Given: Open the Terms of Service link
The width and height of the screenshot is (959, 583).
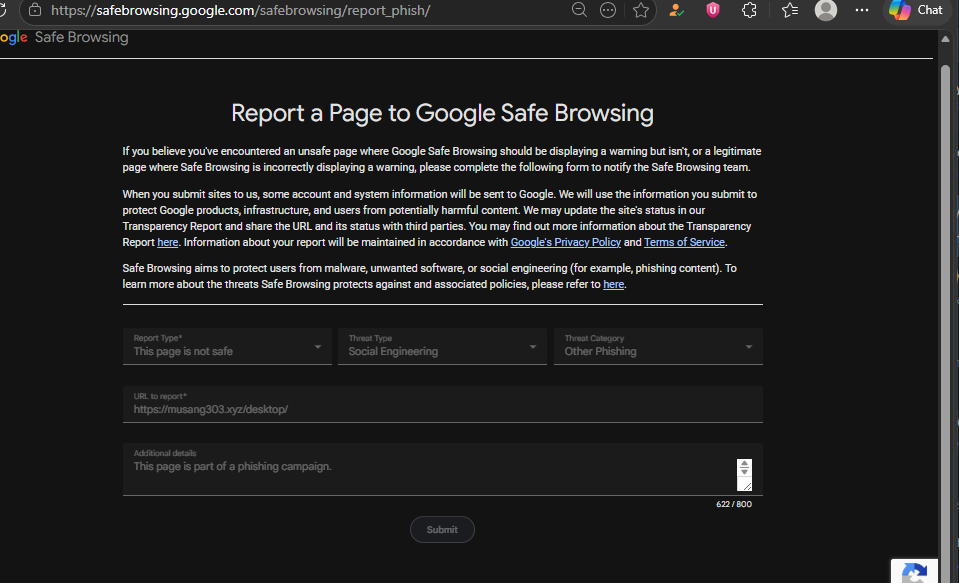Looking at the screenshot, I should pos(684,242).
